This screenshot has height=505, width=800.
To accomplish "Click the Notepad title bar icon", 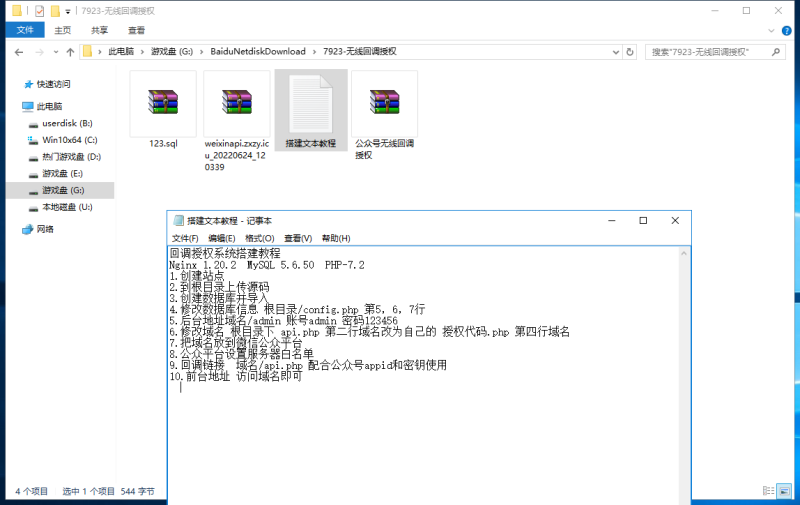I will pos(178,220).
